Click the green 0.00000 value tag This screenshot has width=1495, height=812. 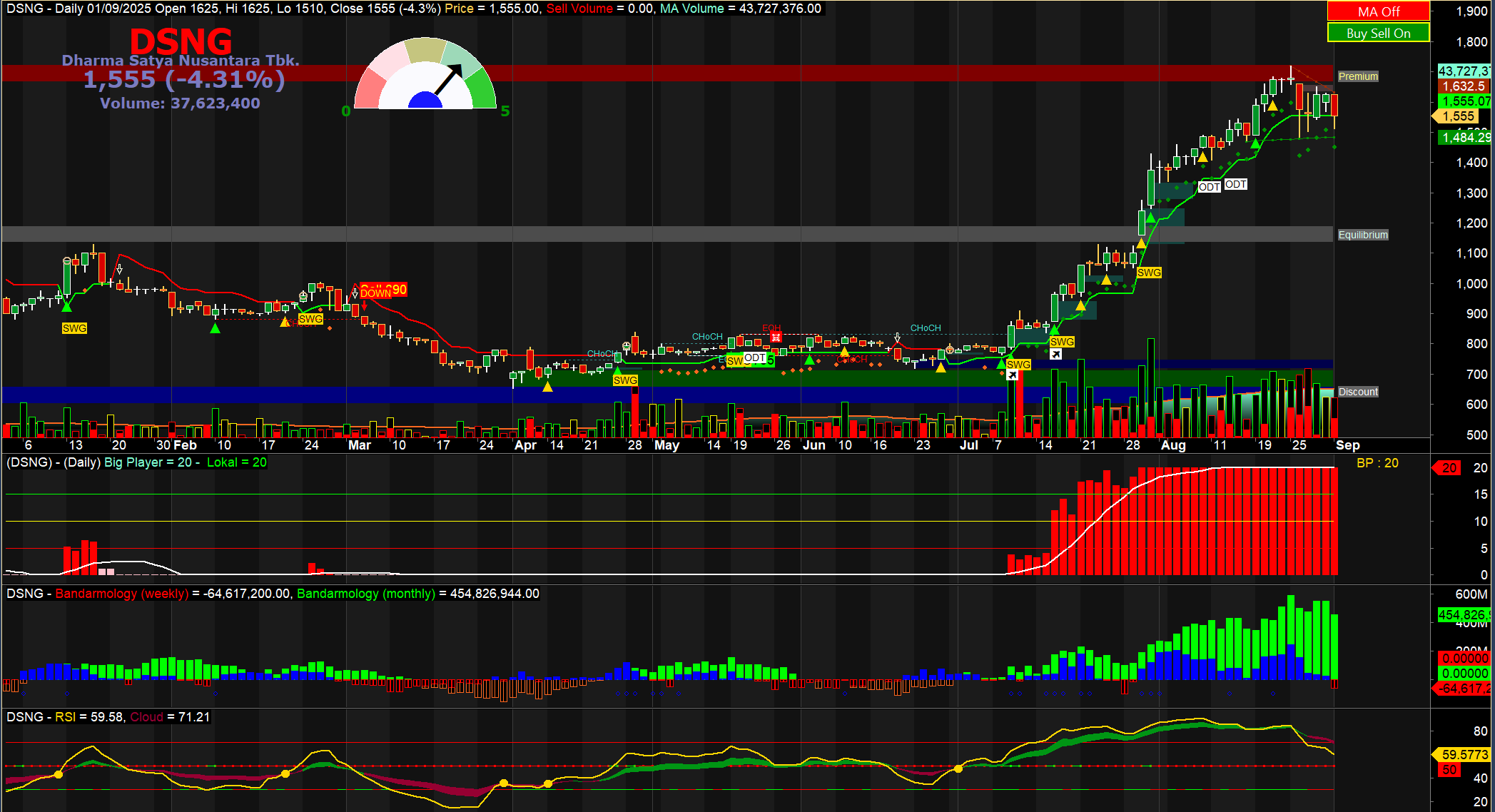coord(1464,673)
